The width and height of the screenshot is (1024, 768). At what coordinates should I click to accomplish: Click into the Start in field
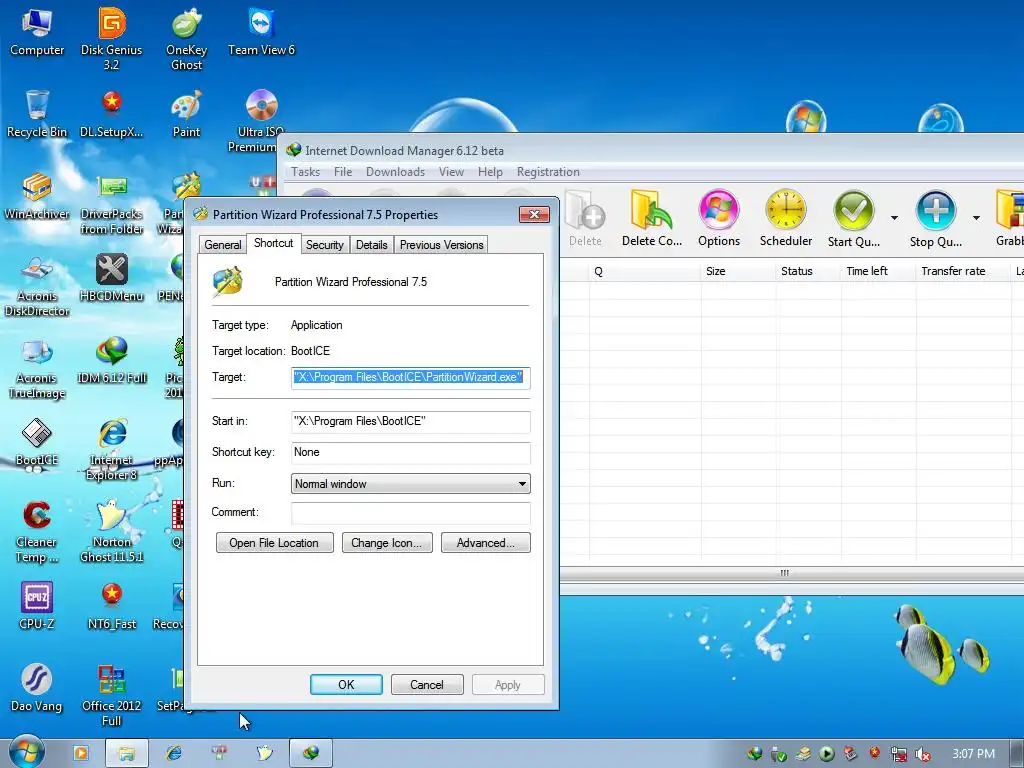point(410,421)
